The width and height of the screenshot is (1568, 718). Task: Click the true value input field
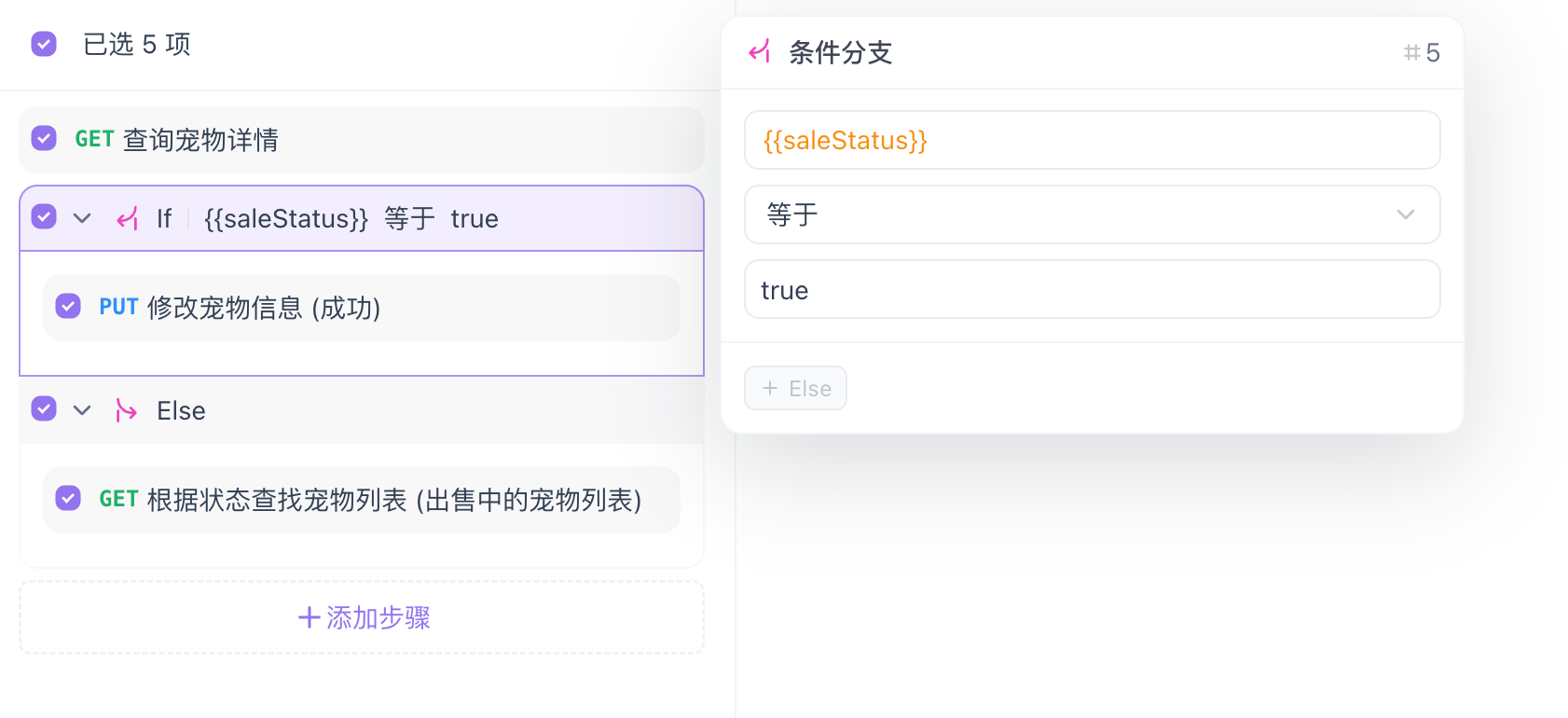(1092, 289)
